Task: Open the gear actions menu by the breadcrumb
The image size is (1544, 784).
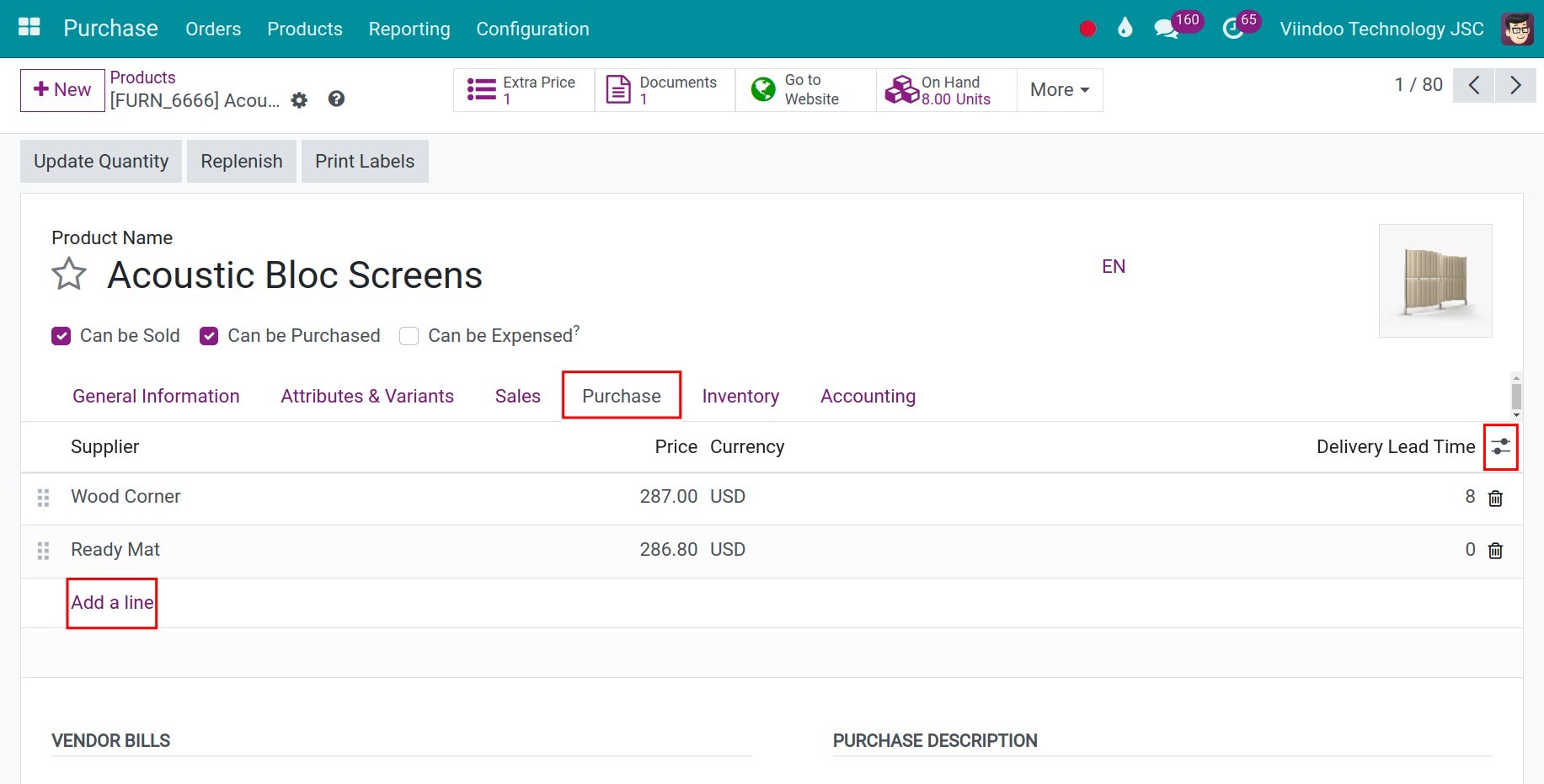Action: [x=299, y=100]
